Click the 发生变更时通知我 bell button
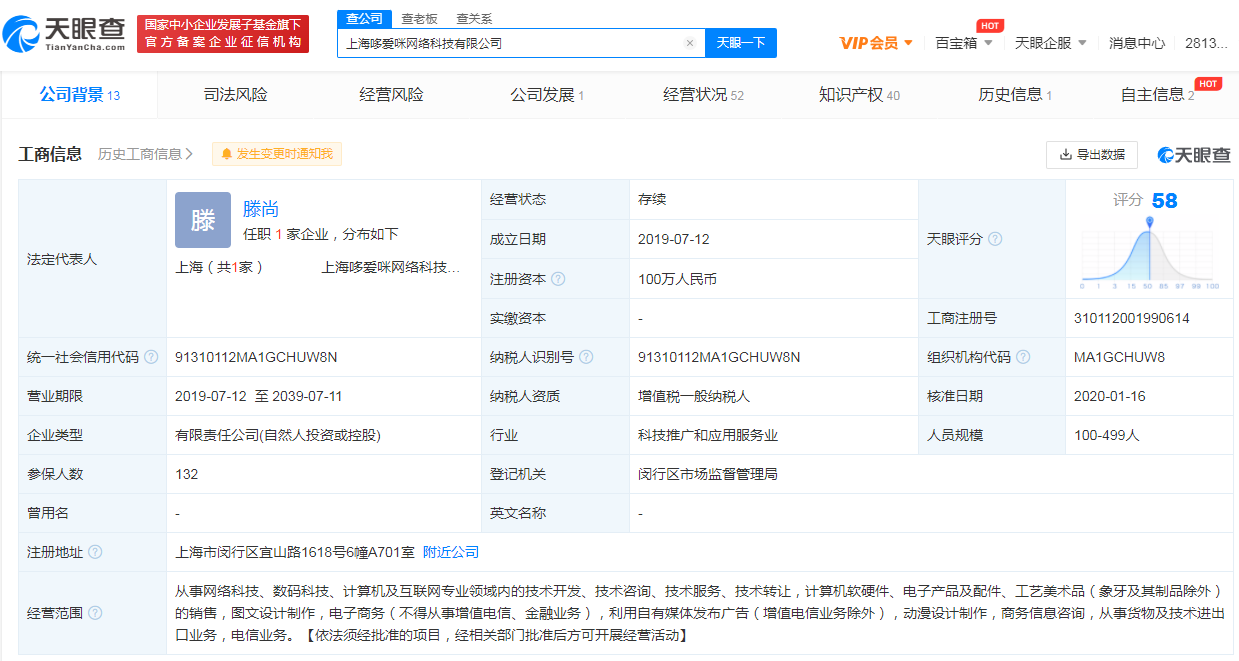1239x661 pixels. pyautogui.click(x=277, y=154)
